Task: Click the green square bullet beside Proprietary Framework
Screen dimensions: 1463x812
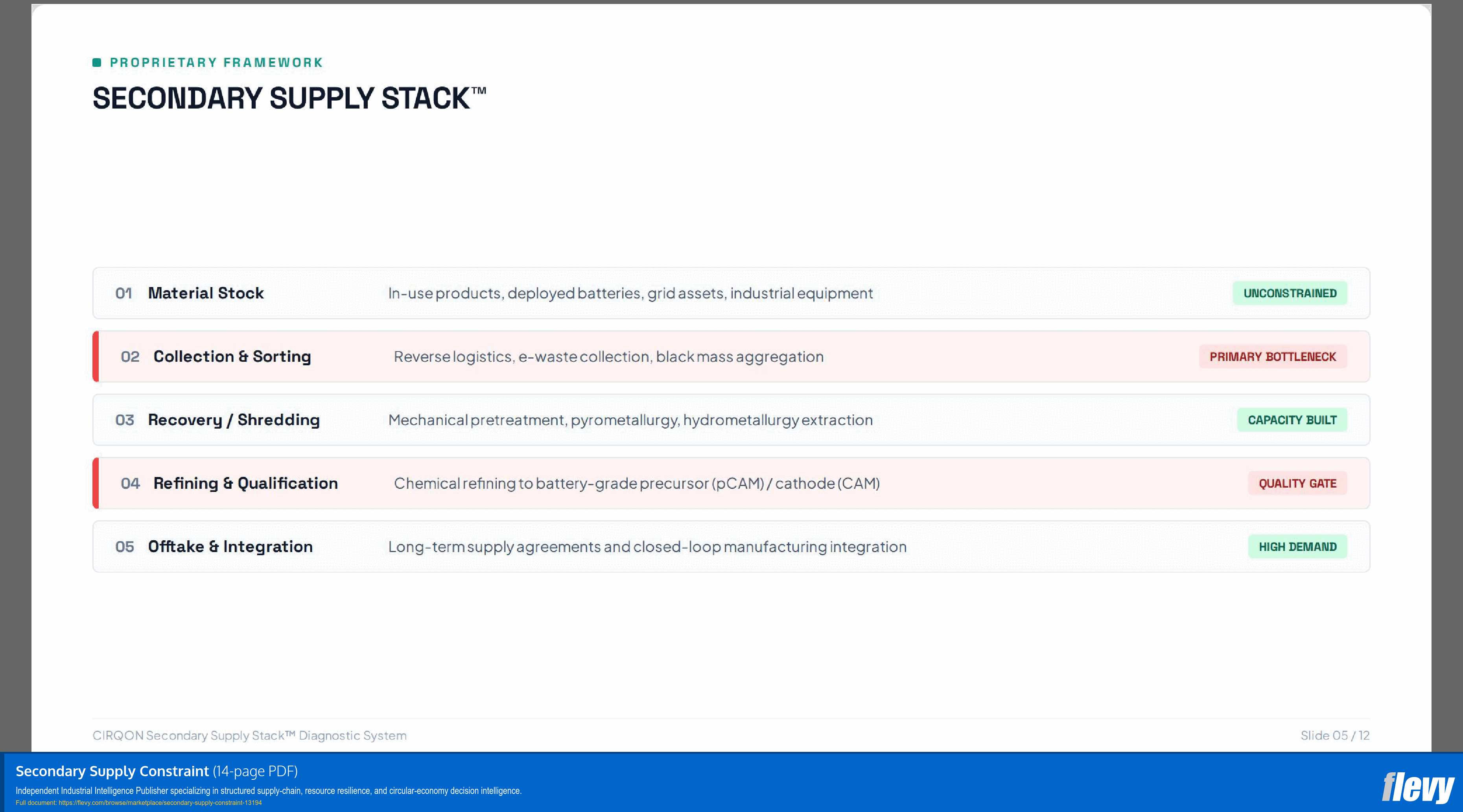Action: click(97, 63)
